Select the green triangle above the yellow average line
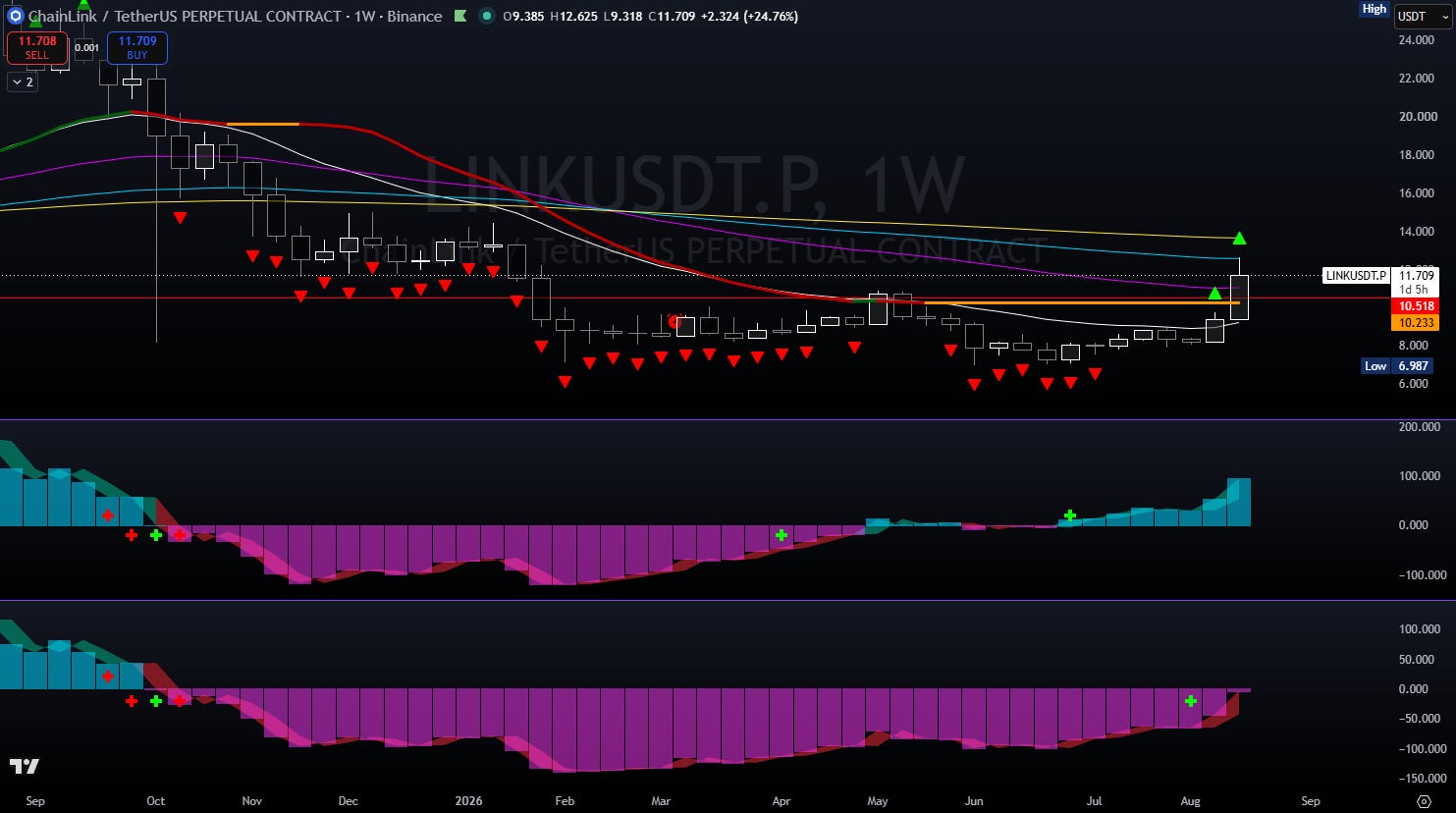This screenshot has height=813, width=1456. 1240,238
